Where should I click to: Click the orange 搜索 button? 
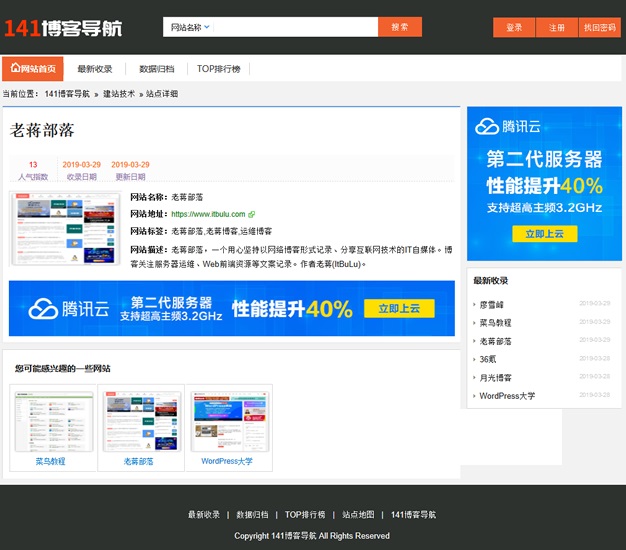[x=400, y=27]
